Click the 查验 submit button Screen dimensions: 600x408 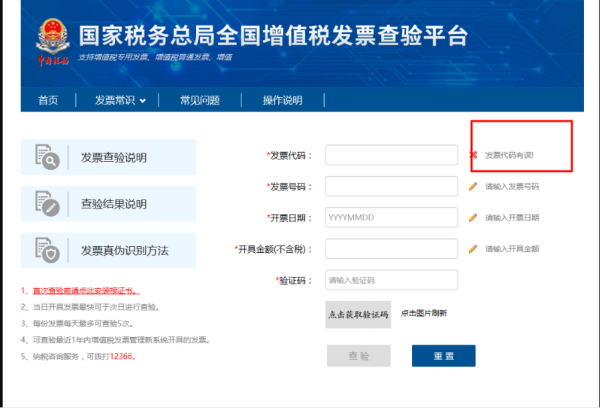click(359, 356)
